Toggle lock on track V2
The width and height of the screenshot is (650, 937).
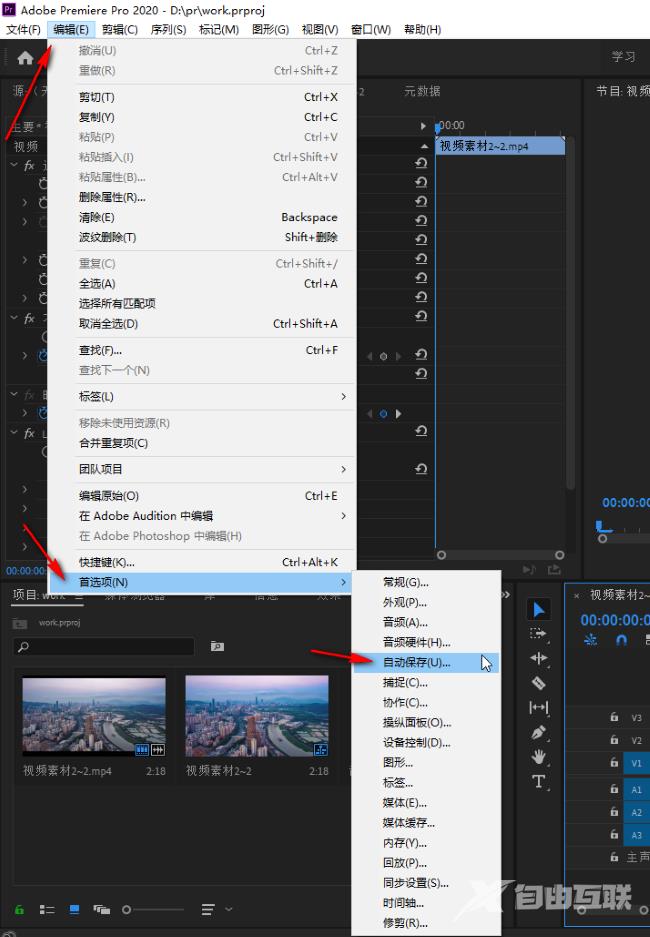pyautogui.click(x=614, y=740)
